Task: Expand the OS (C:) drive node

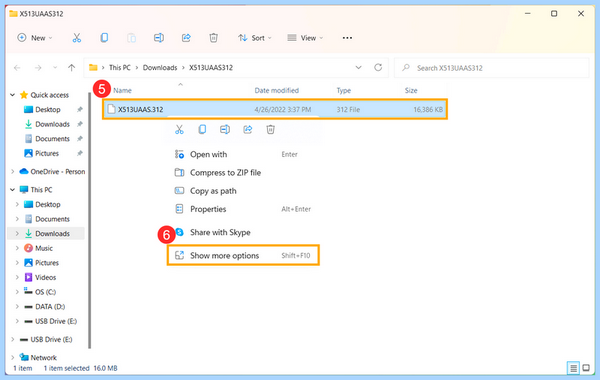Action: point(17,292)
